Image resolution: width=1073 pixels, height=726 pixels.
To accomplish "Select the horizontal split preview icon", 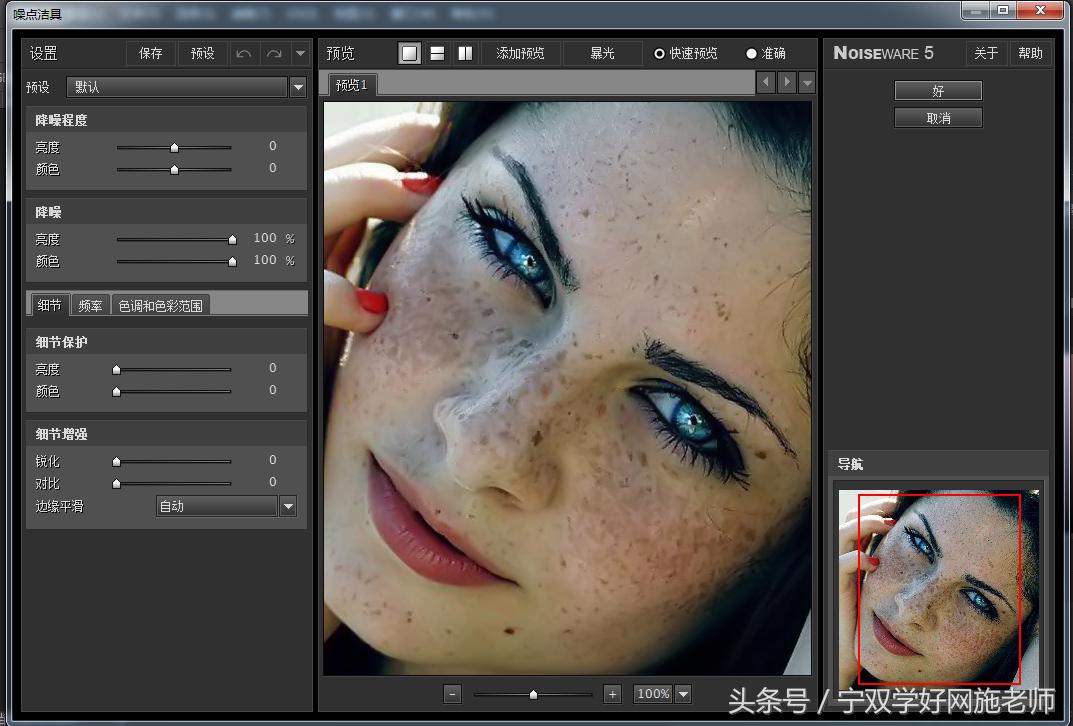I will point(437,53).
